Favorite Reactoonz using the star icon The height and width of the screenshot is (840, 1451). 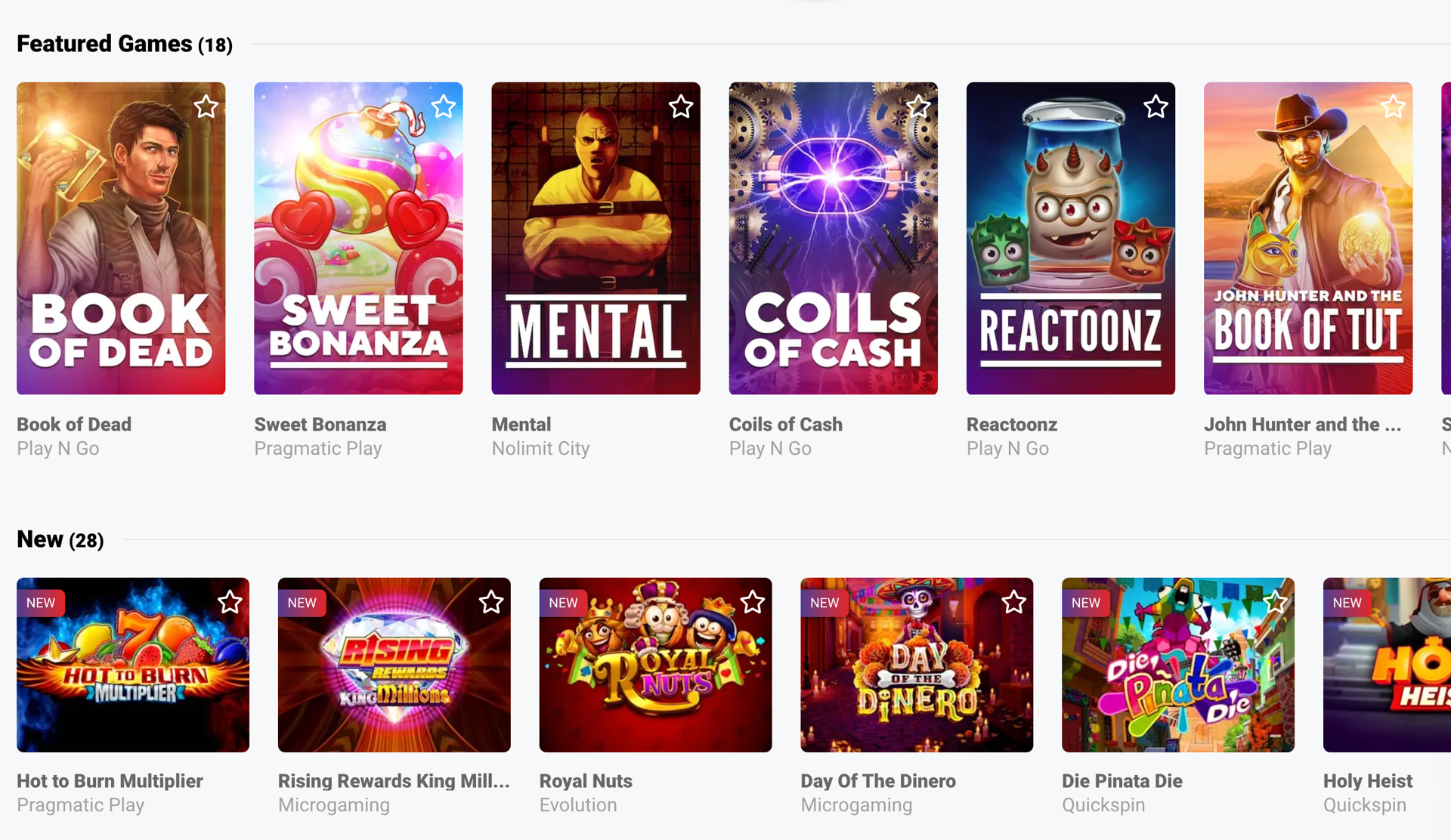1155,107
